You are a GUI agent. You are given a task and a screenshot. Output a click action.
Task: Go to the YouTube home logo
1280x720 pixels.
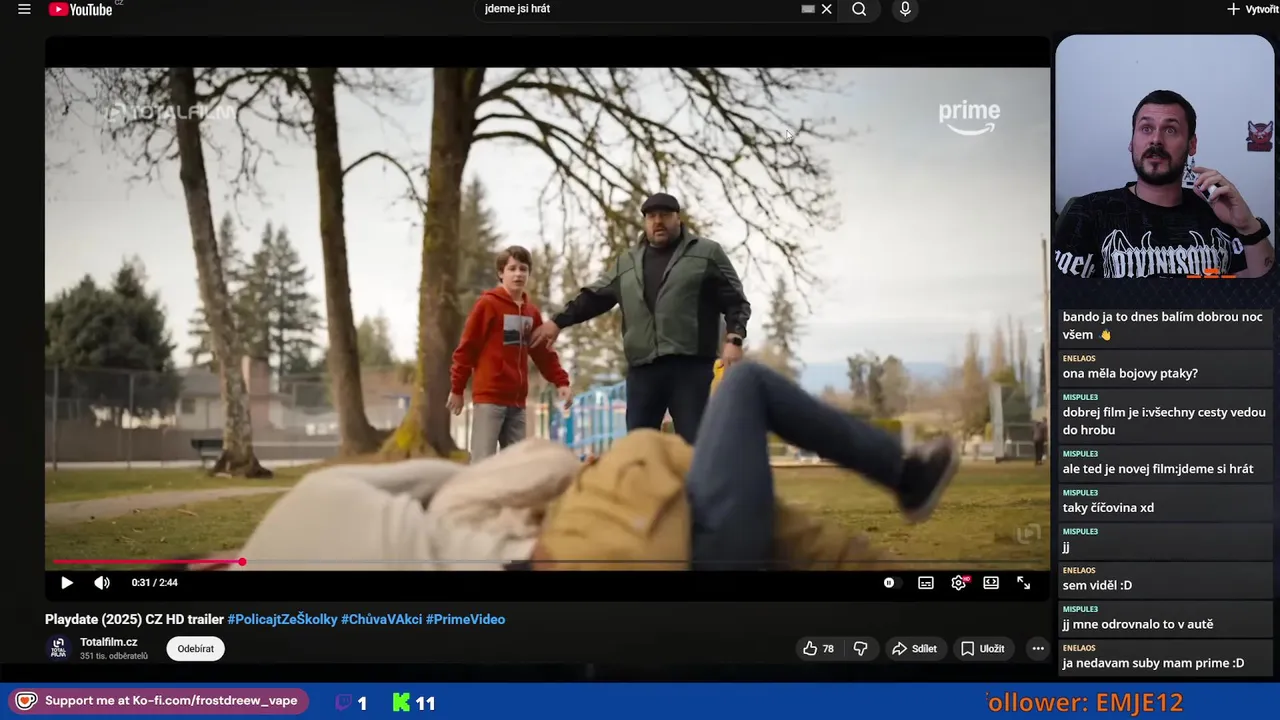coord(80,9)
